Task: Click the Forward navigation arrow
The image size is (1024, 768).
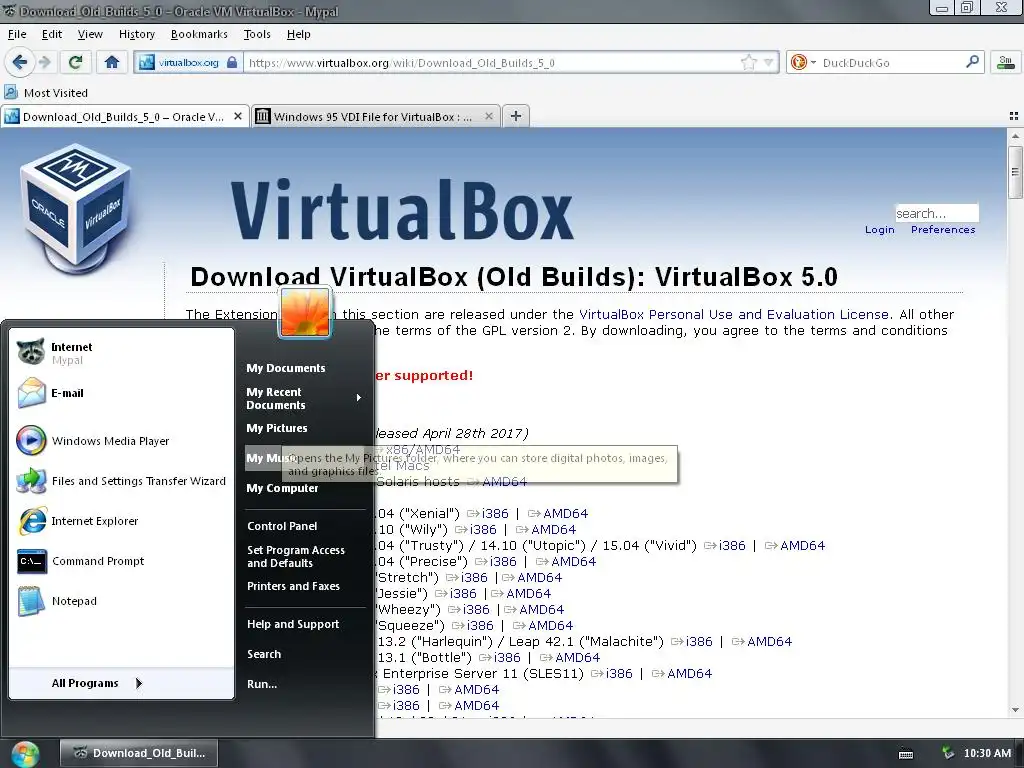Action: pyautogui.click(x=45, y=62)
